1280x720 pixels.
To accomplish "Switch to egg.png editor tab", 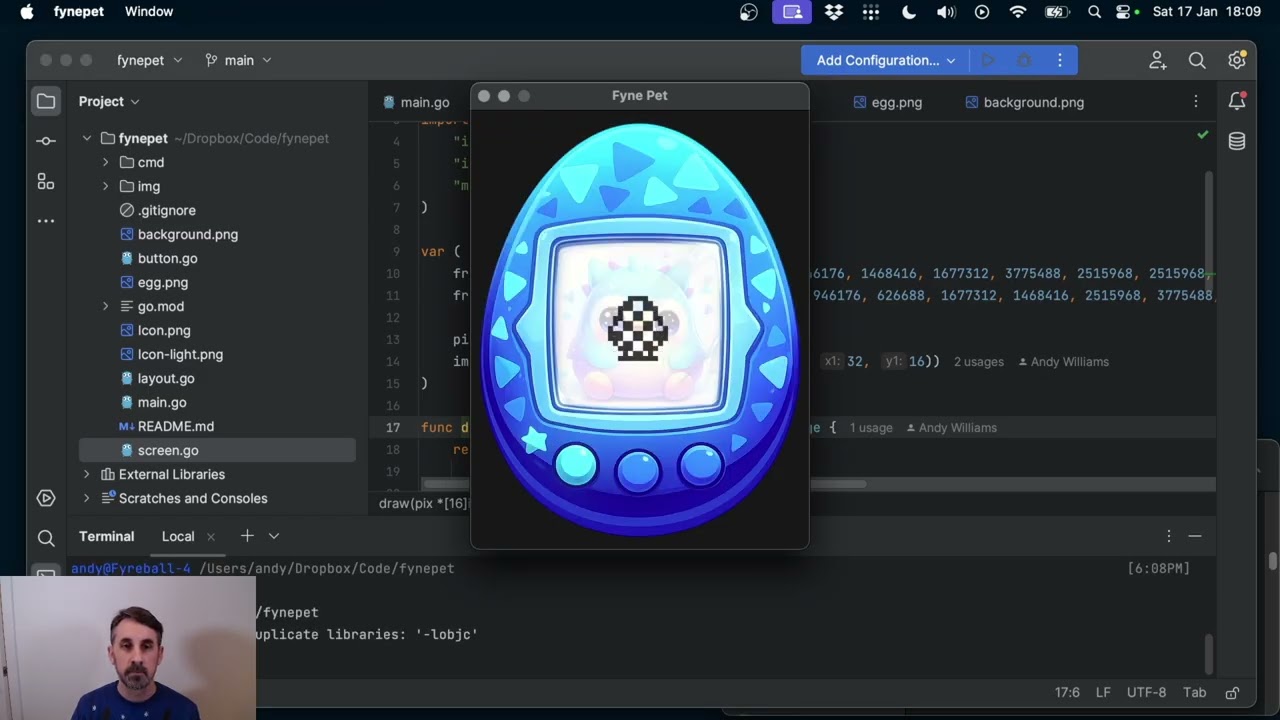I will pyautogui.click(x=888, y=102).
